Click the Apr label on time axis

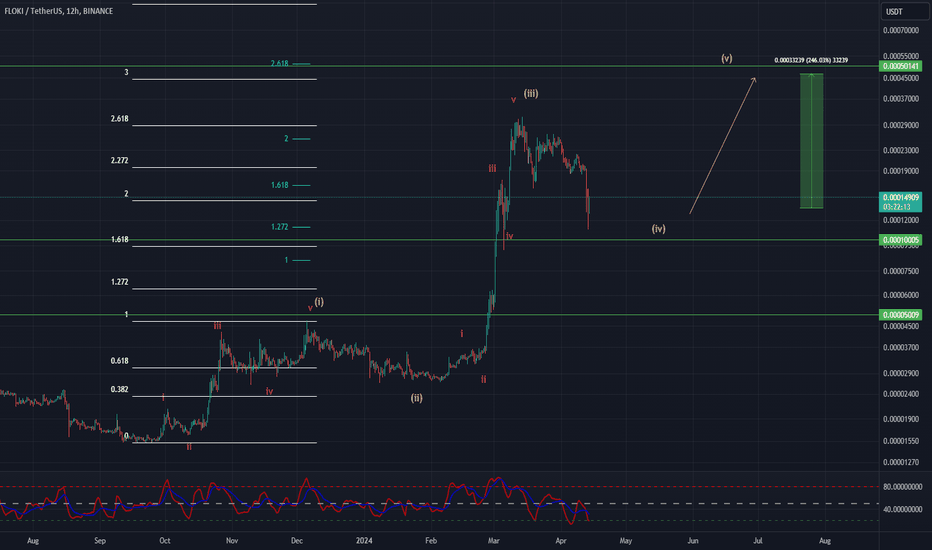coord(561,540)
